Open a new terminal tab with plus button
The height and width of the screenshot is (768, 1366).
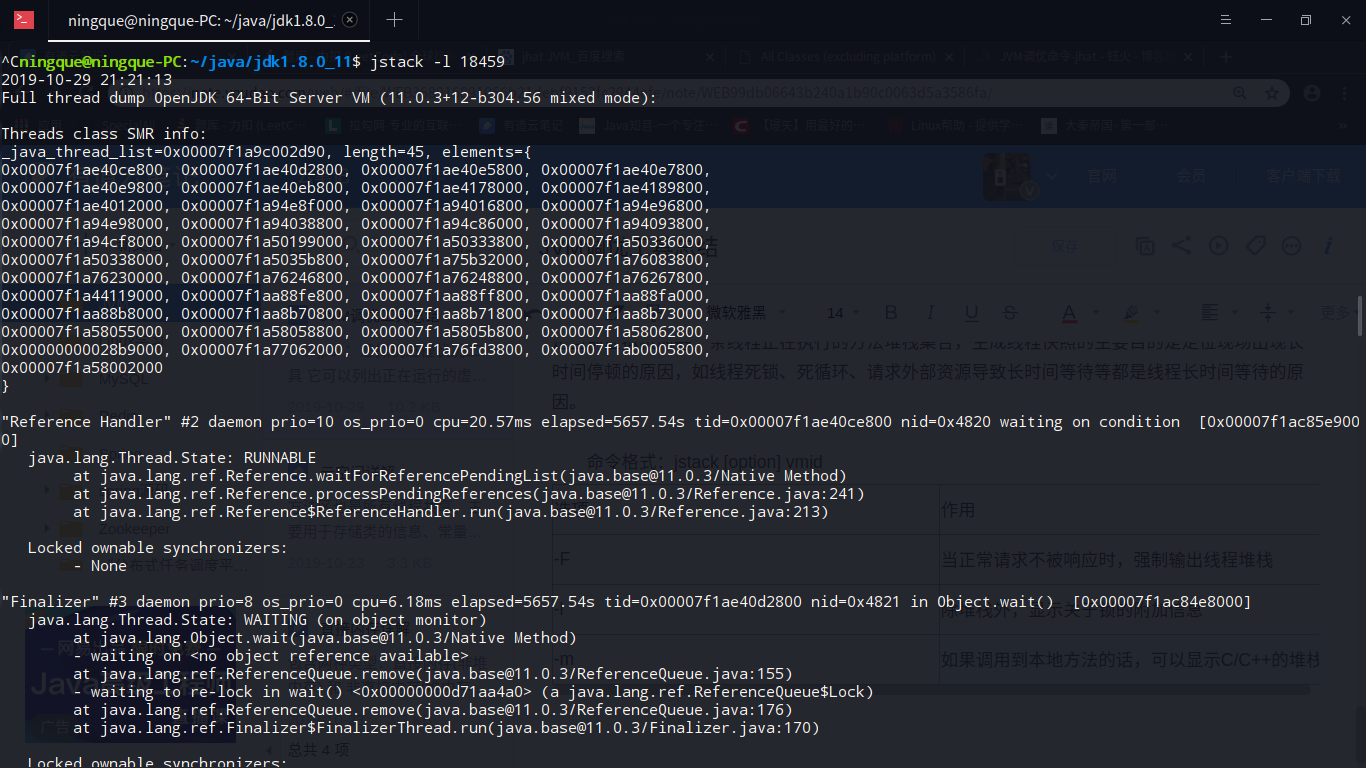click(x=395, y=20)
